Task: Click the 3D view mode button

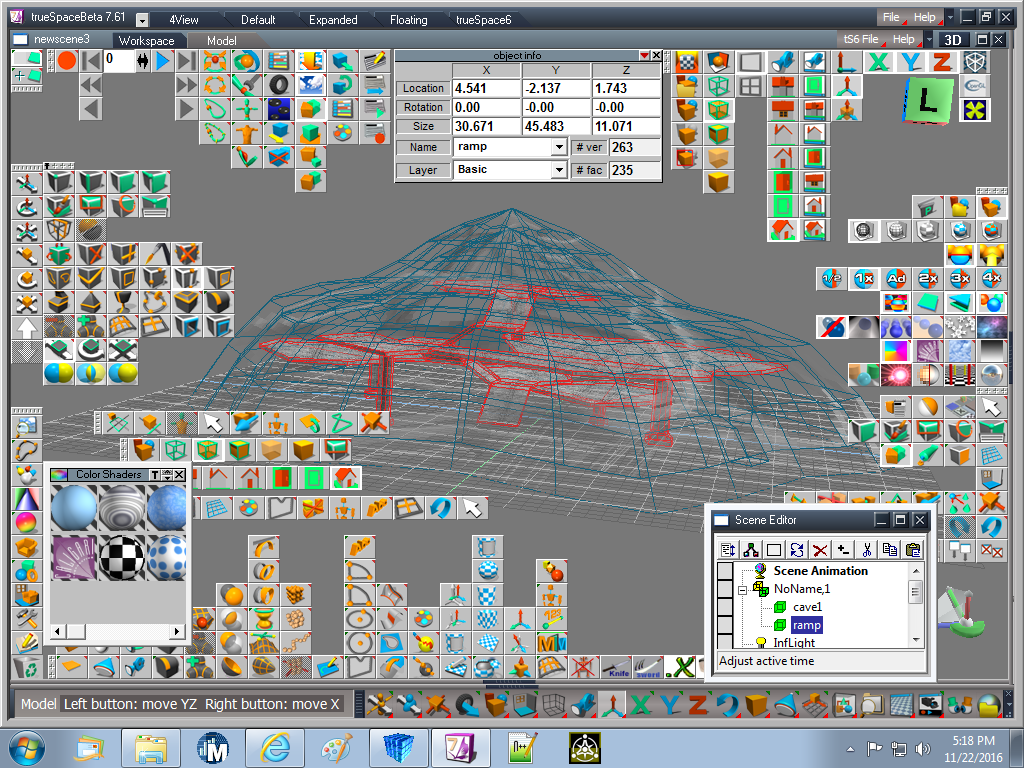Action: [953, 39]
